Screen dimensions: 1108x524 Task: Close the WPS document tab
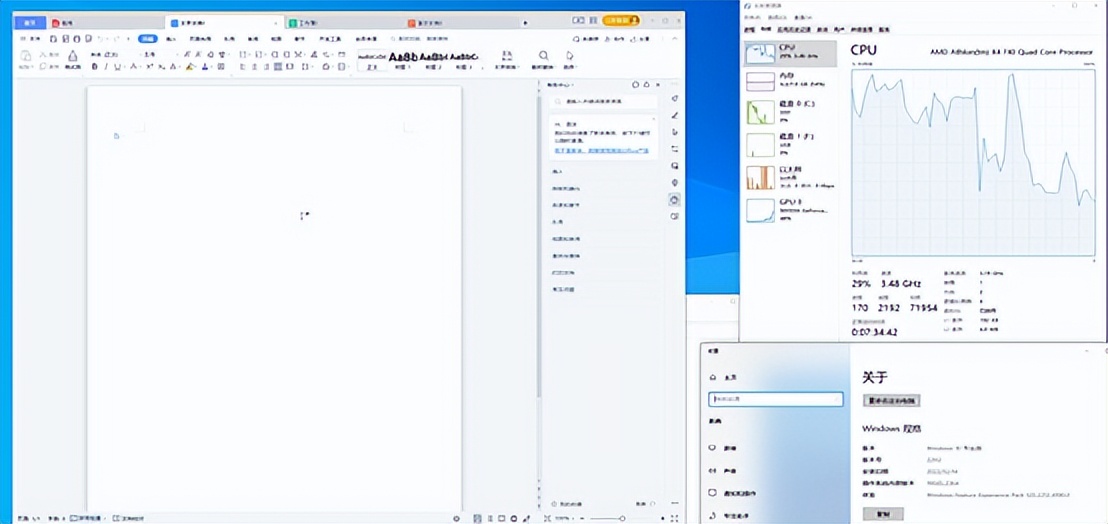(276, 23)
